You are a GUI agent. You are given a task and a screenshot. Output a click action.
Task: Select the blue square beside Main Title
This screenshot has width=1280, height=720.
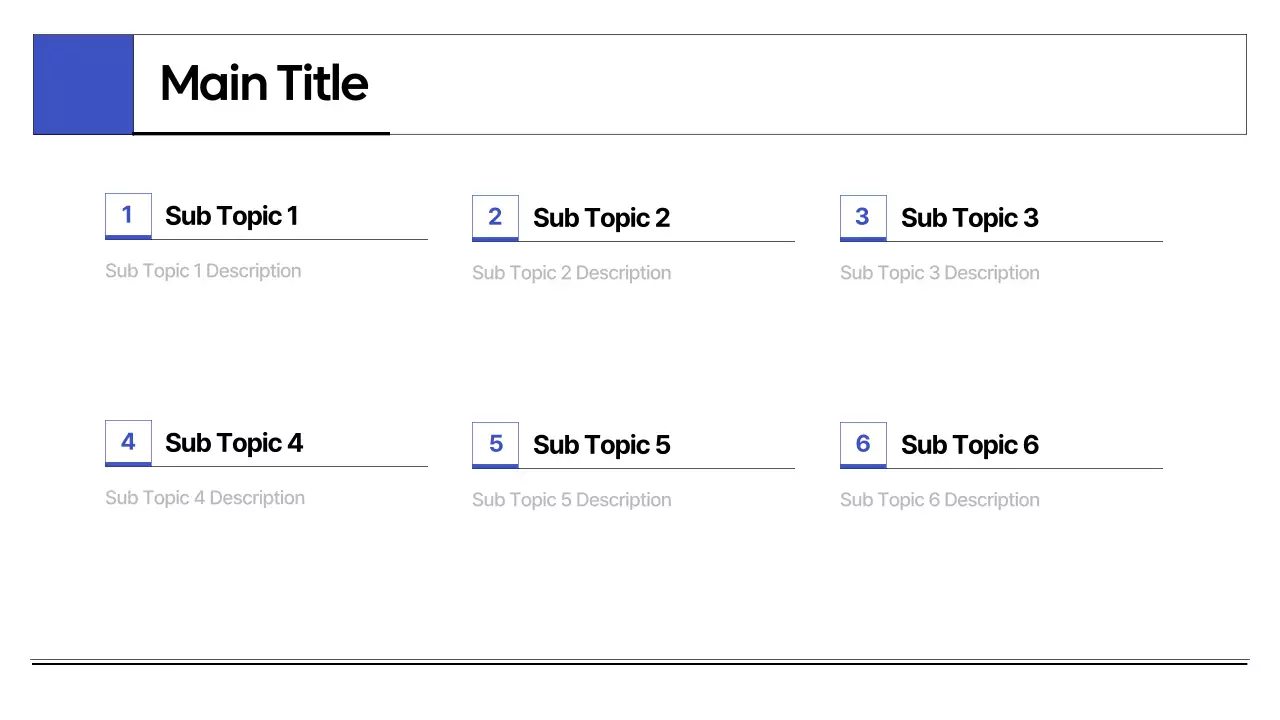tap(83, 84)
